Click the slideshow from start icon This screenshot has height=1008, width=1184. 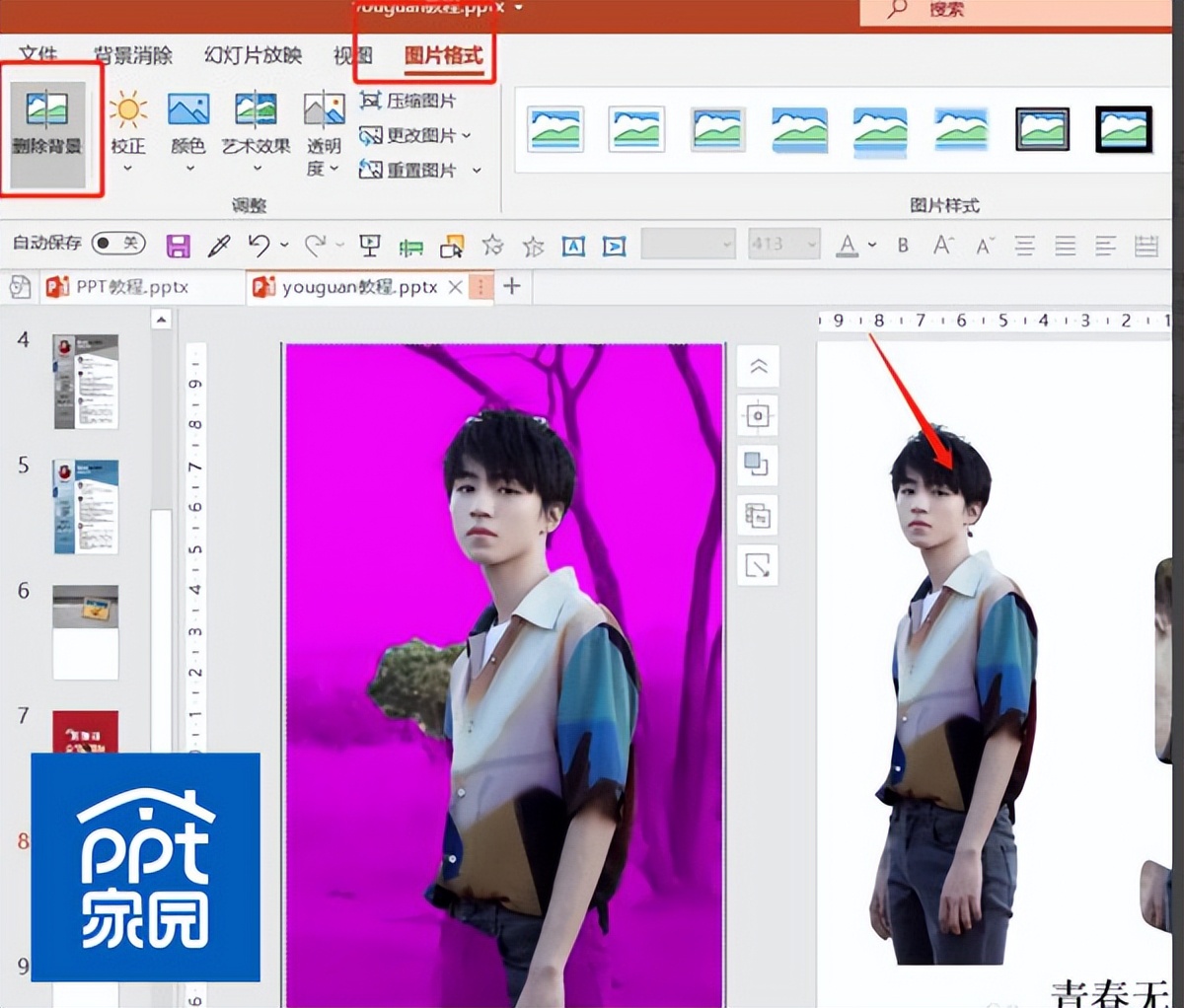(x=370, y=246)
